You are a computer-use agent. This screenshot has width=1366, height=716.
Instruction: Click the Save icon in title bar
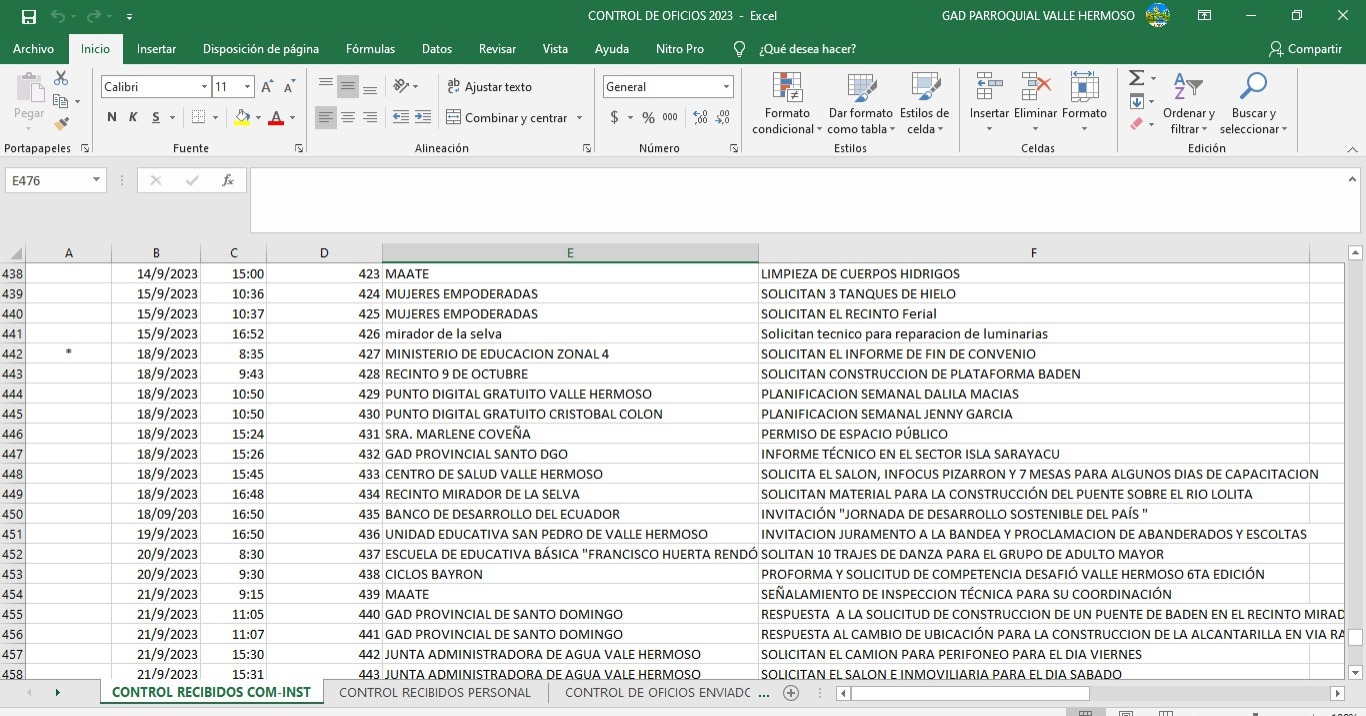click(28, 16)
